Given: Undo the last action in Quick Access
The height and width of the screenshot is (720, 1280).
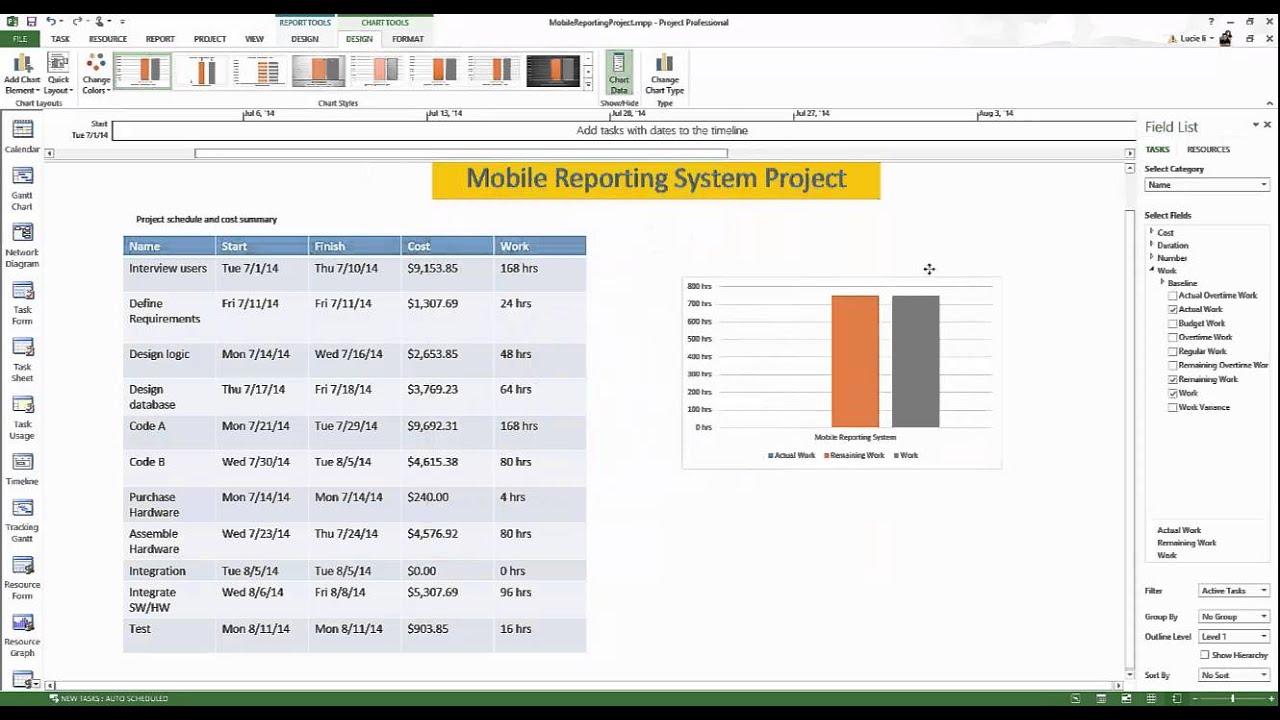Looking at the screenshot, I should click(x=51, y=21).
